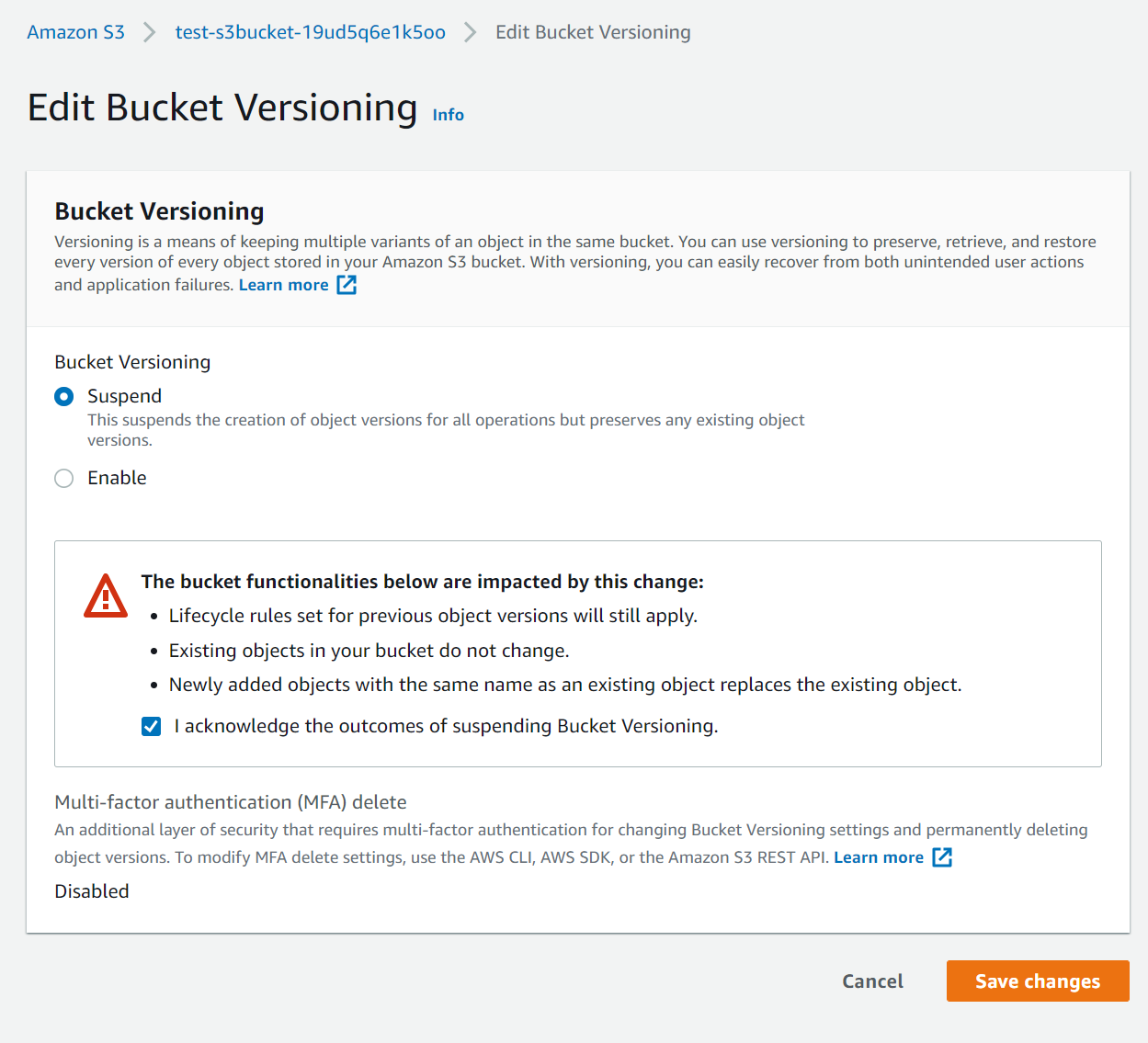
Task: Select the Suspend radio button
Action: 64,397
